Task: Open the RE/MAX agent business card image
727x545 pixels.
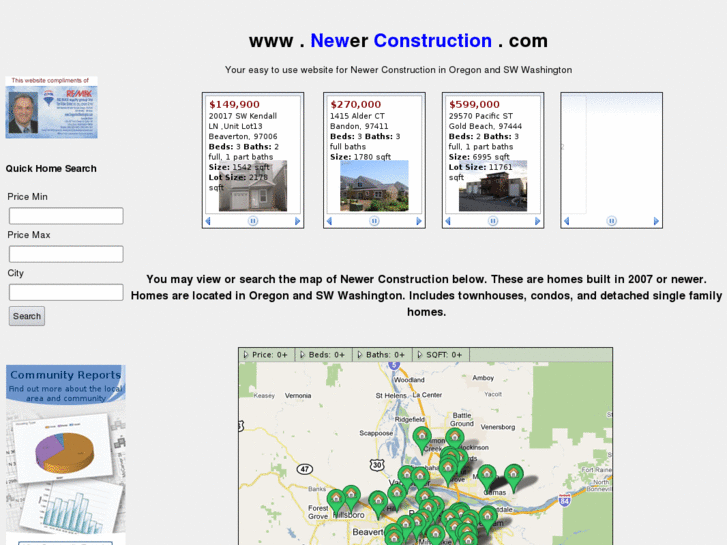Action: (51, 108)
